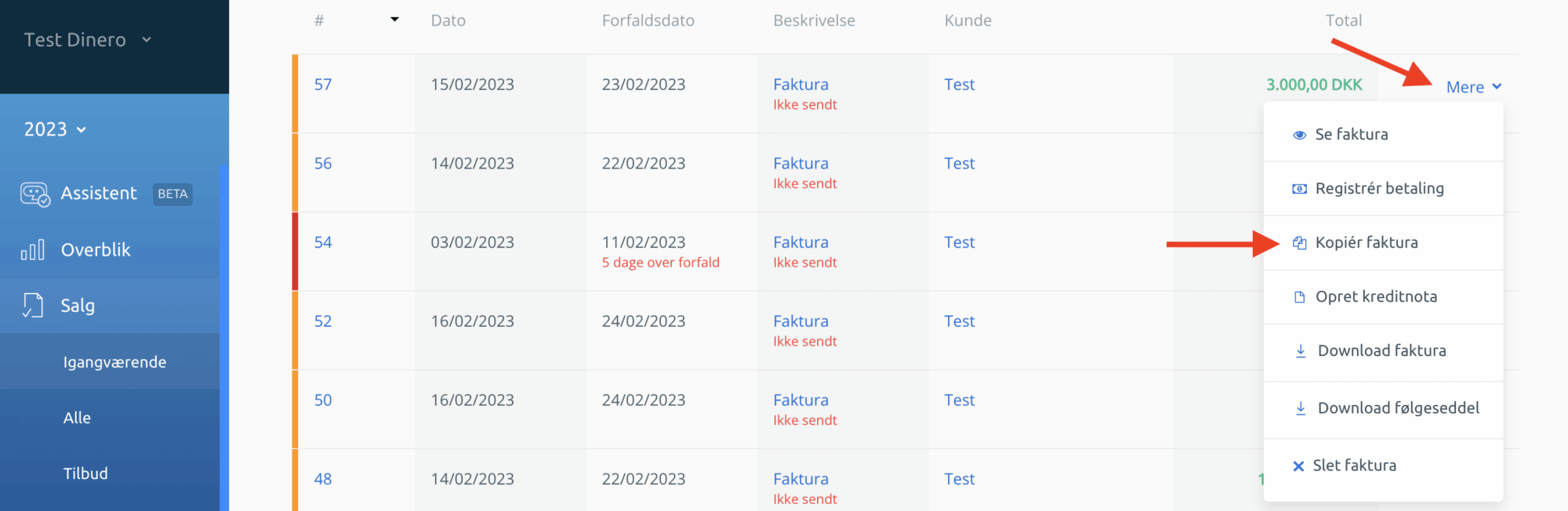1568x511 pixels.
Task: Click the copy icon beside Kopiér faktura
Action: (x=1299, y=243)
